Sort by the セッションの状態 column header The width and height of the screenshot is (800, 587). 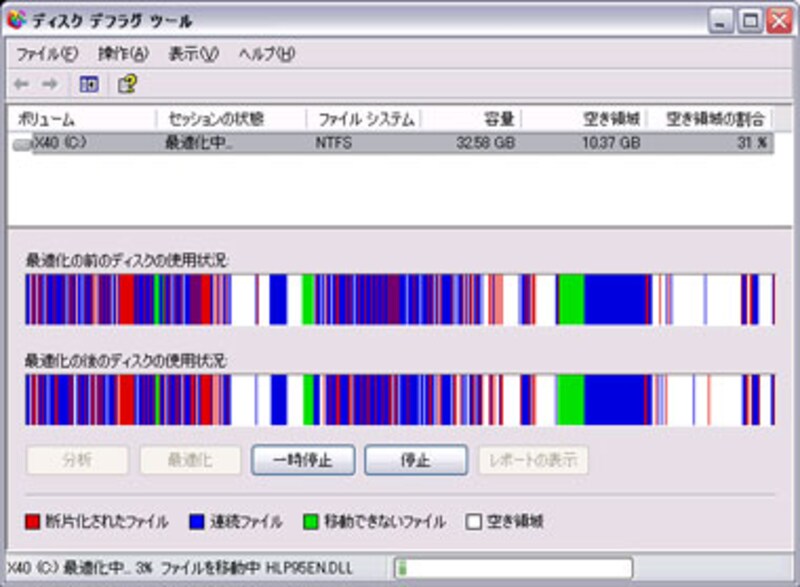pyautogui.click(x=232, y=119)
